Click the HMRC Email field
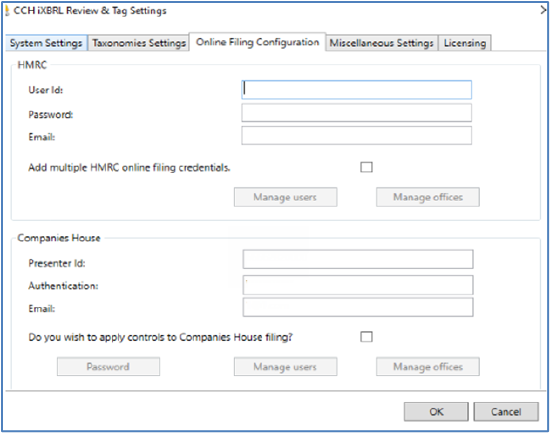Screen dimensions: 550x433 pos(356,135)
